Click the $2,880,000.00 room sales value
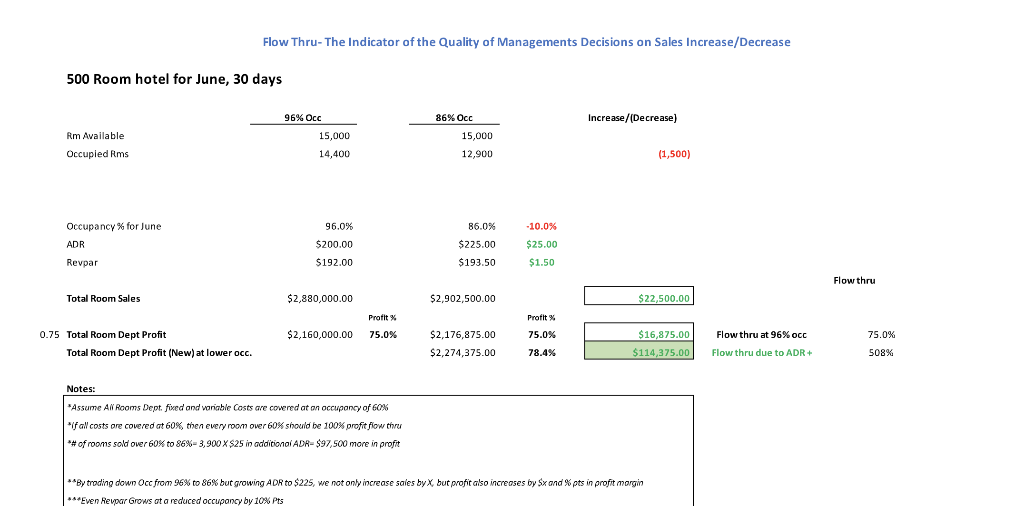The width and height of the screenshot is (1024, 506). coord(320,298)
